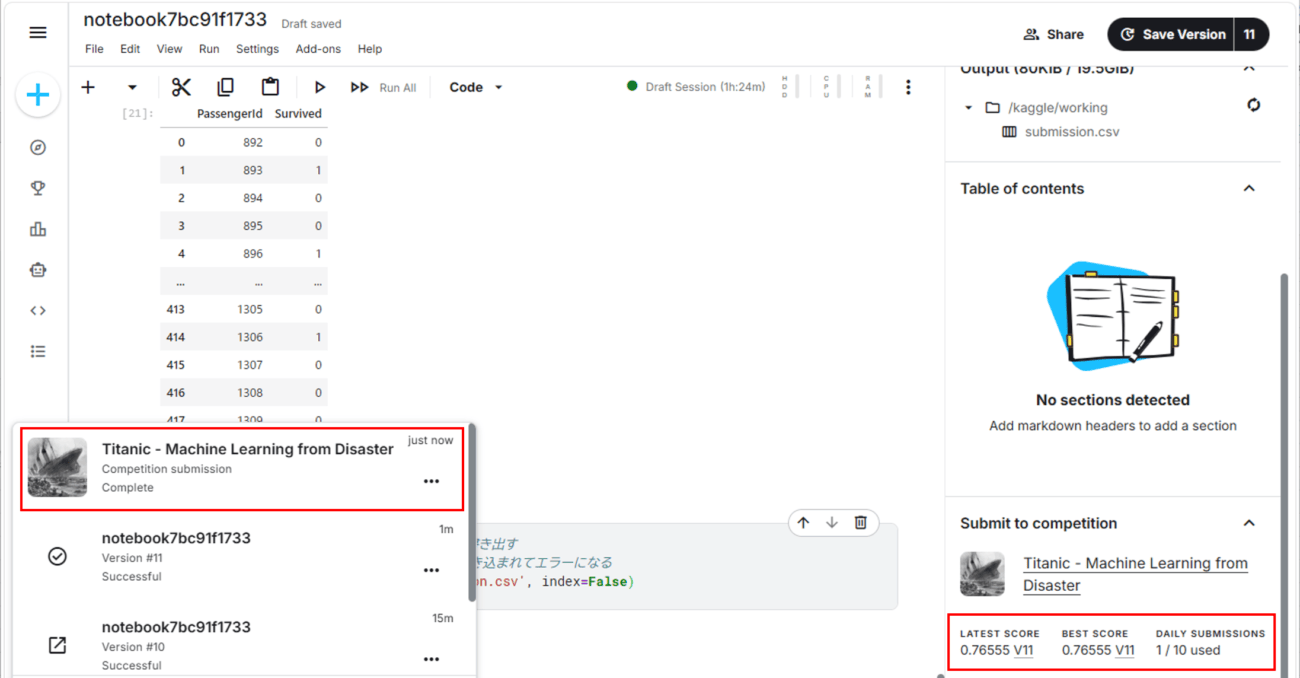The image size is (1300, 678).
Task: Click the Save Version button
Action: tap(1171, 34)
